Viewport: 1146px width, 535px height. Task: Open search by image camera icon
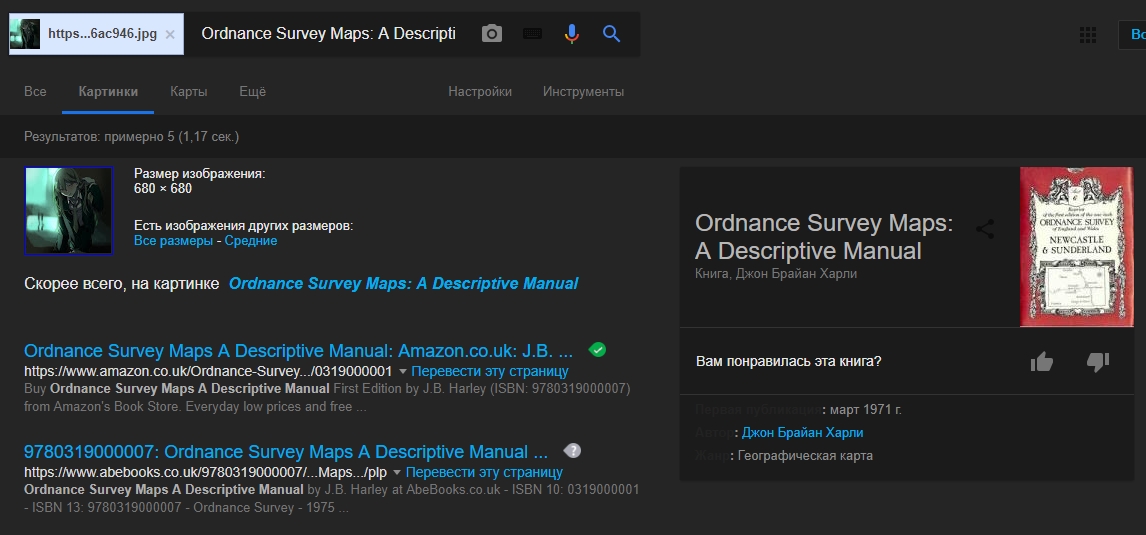[492, 34]
